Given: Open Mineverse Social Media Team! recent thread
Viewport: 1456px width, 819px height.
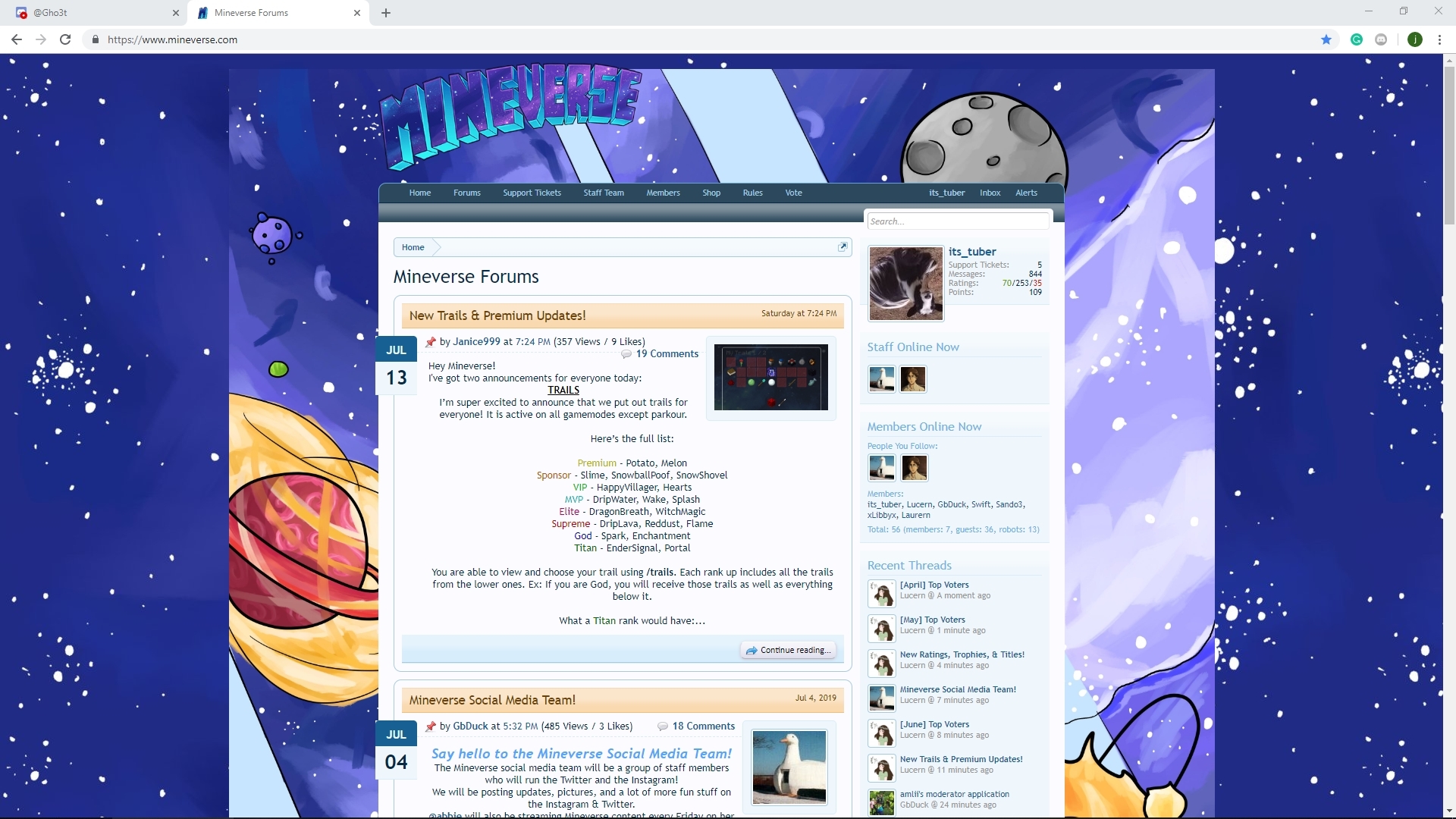Looking at the screenshot, I should [958, 689].
